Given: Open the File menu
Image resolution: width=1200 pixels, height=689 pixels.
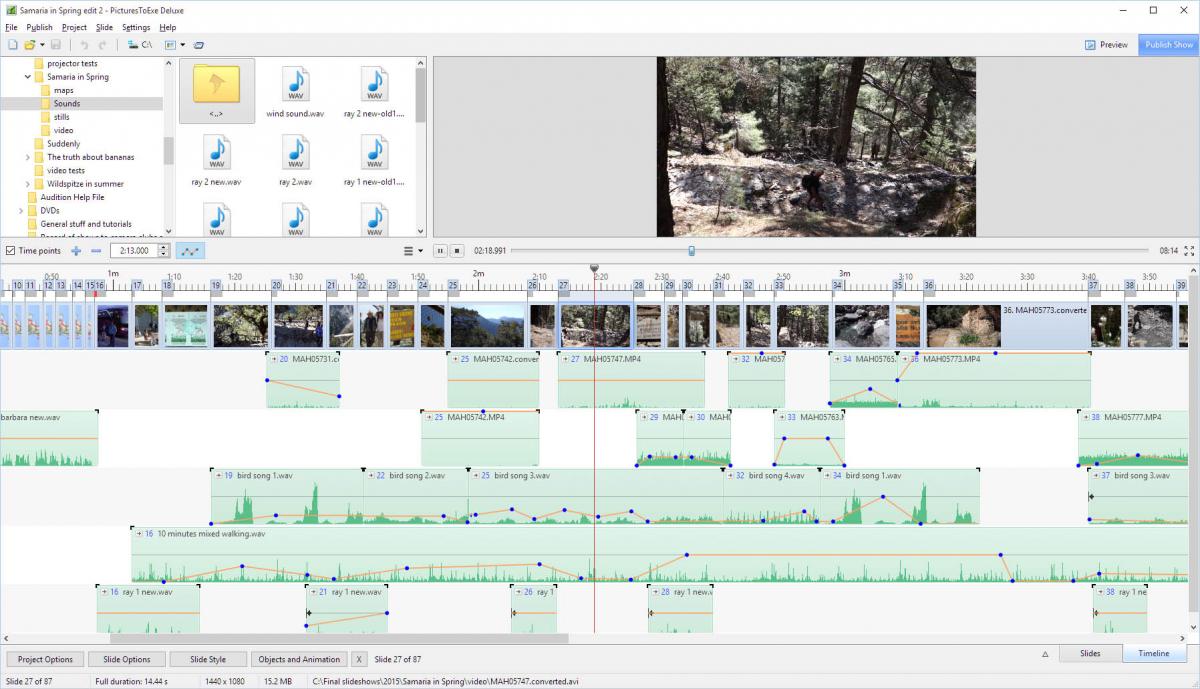Looking at the screenshot, I should [11, 27].
